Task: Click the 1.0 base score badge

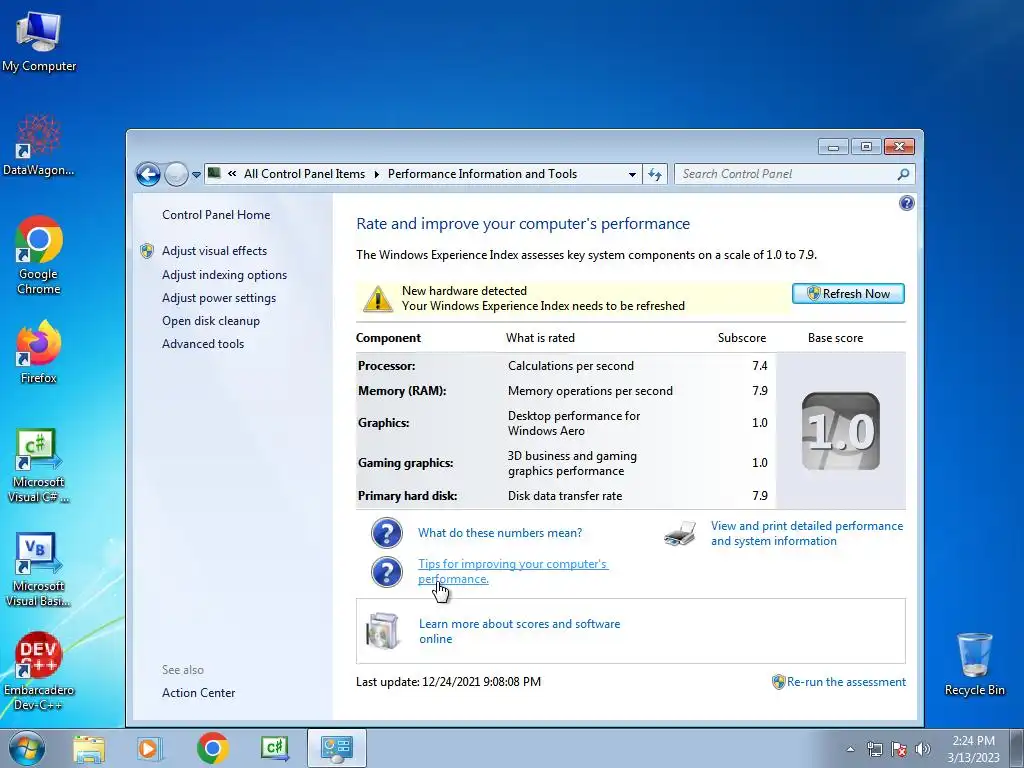Action: point(840,431)
